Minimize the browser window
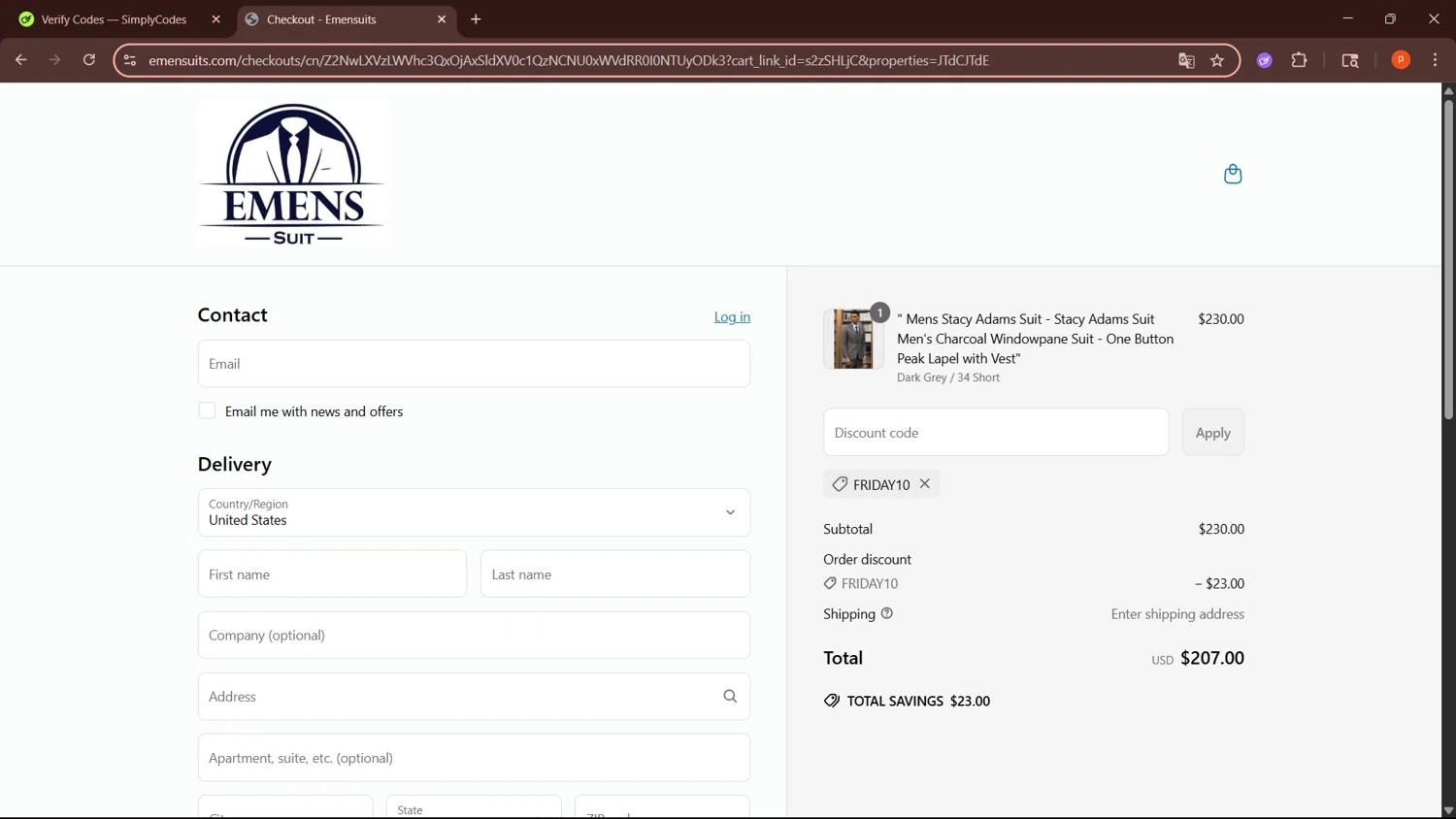This screenshot has width=1456, height=819. pos(1347,18)
